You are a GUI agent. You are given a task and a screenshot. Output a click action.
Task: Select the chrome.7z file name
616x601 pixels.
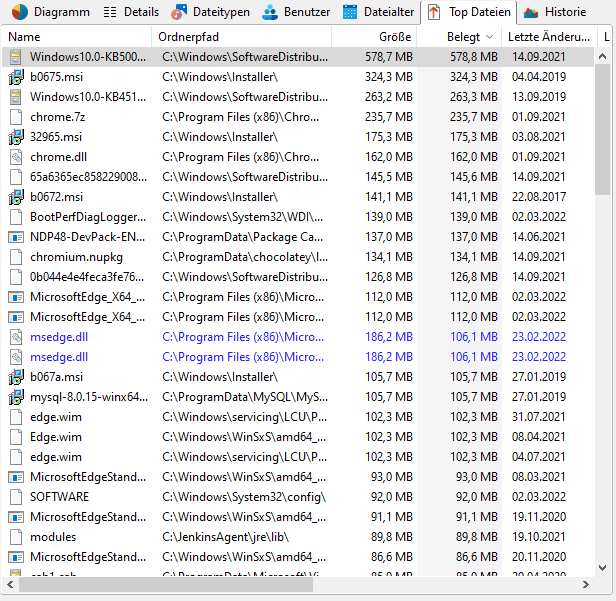coord(58,117)
